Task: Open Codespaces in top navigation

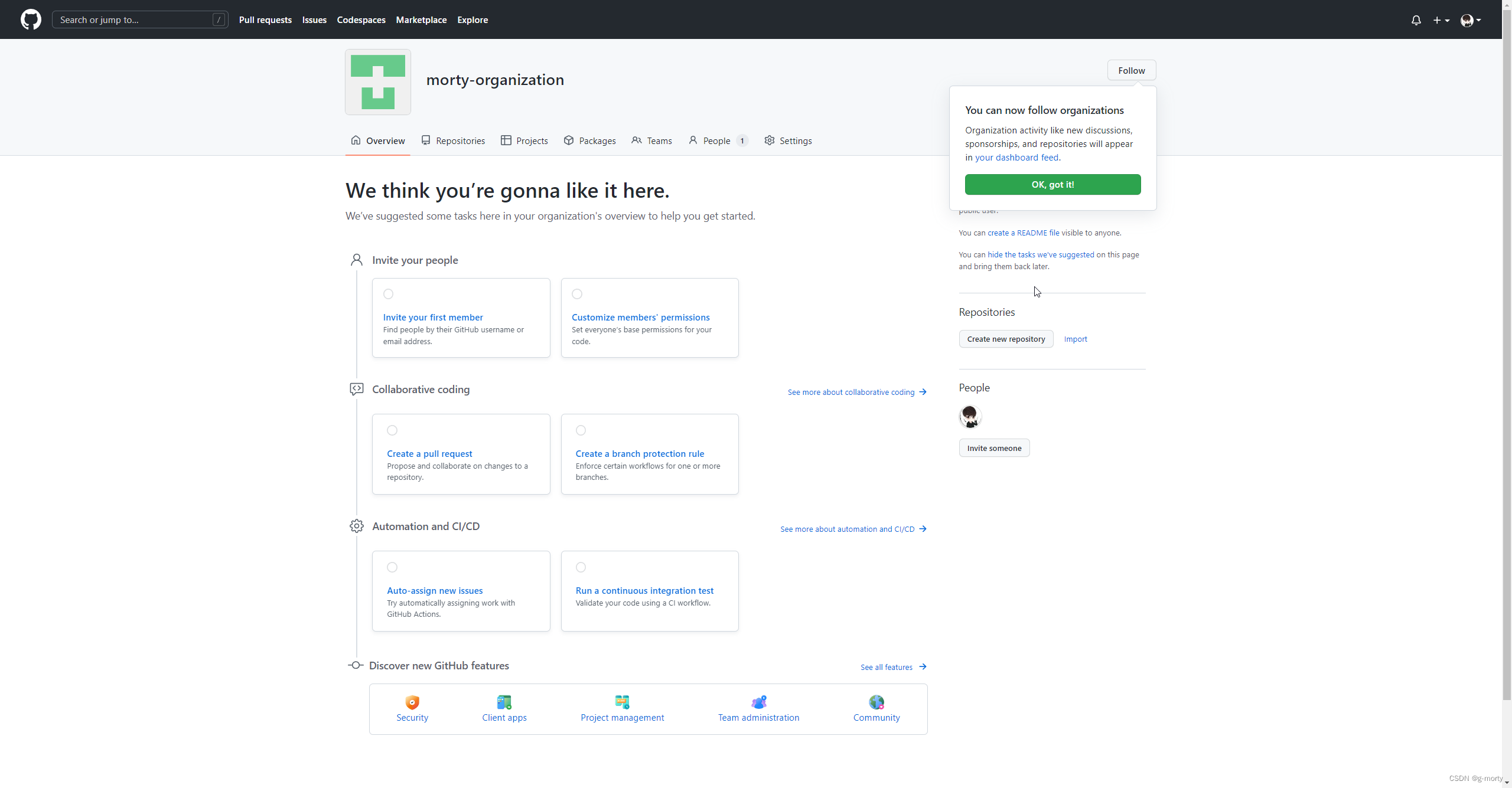Action: 361,19
